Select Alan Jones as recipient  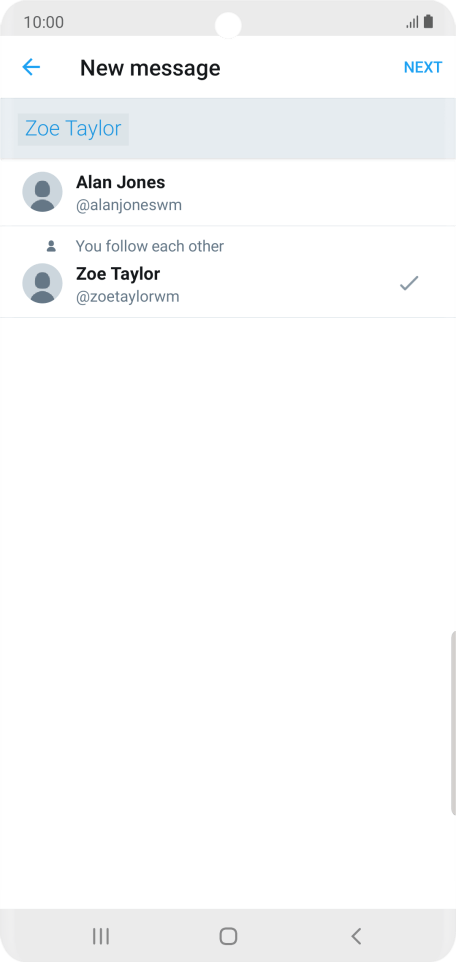pos(228,193)
